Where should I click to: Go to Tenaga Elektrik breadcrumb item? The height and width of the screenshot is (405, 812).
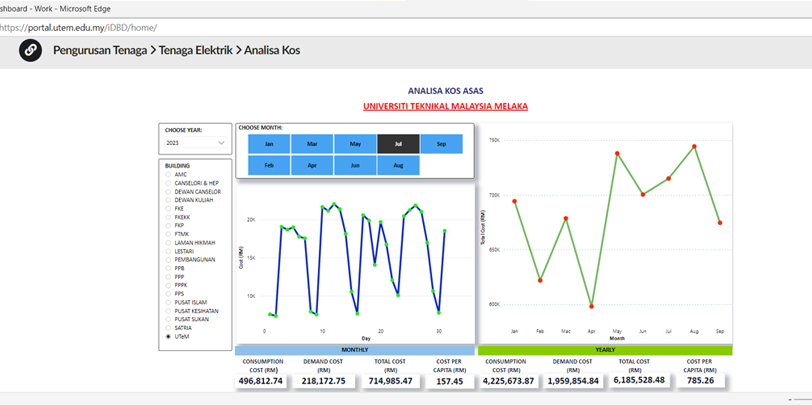[x=195, y=50]
